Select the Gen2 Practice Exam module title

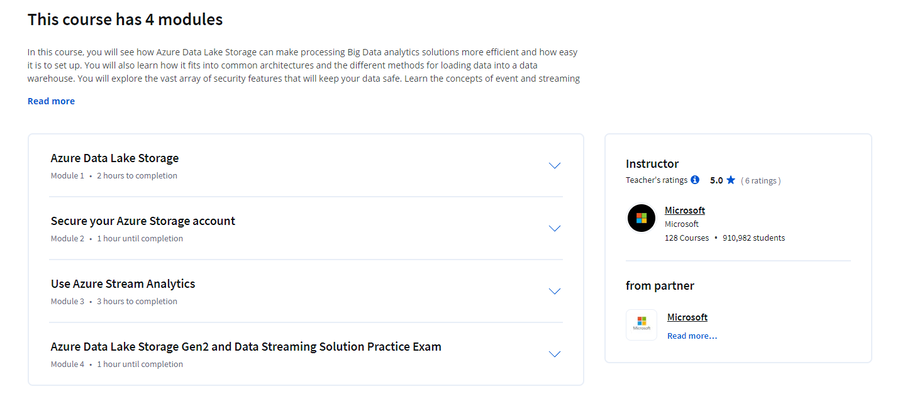pyautogui.click(x=246, y=347)
